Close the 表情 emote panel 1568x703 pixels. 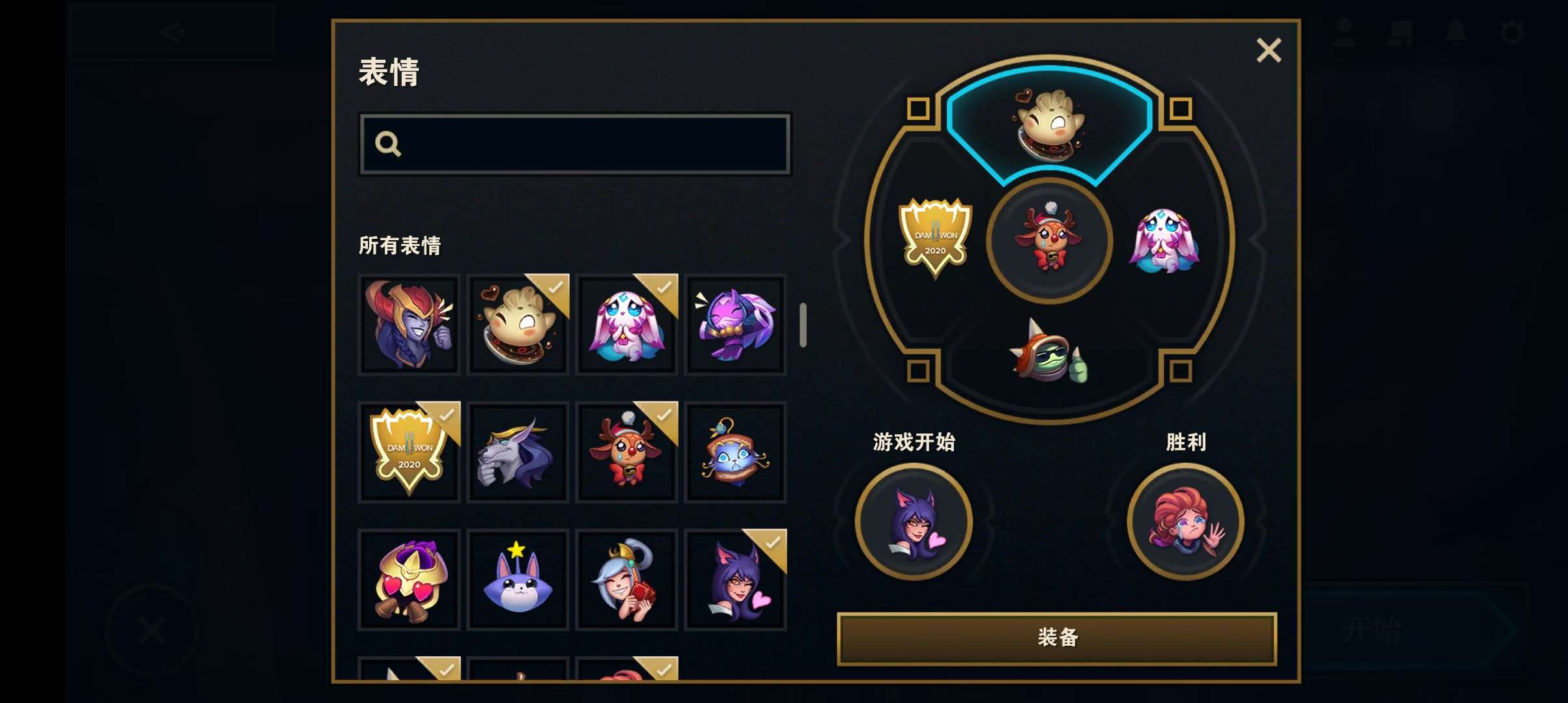1268,50
